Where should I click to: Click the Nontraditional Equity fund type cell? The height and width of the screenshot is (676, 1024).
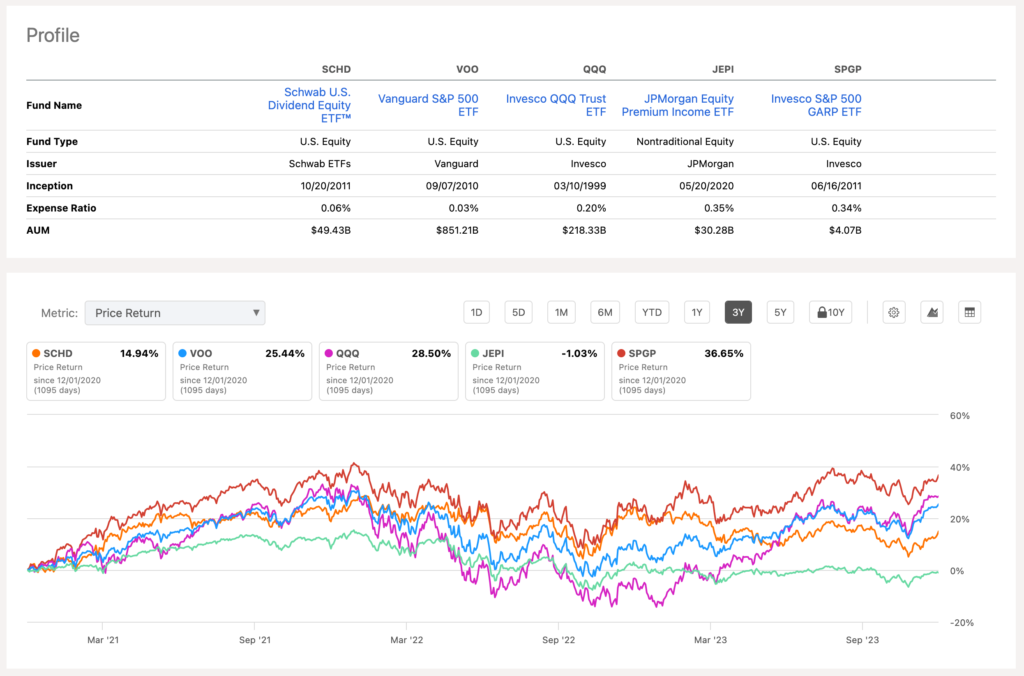point(685,142)
